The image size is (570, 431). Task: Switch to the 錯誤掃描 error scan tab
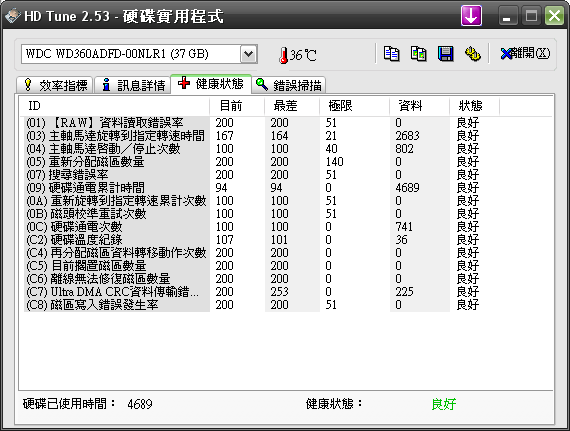[x=289, y=85]
